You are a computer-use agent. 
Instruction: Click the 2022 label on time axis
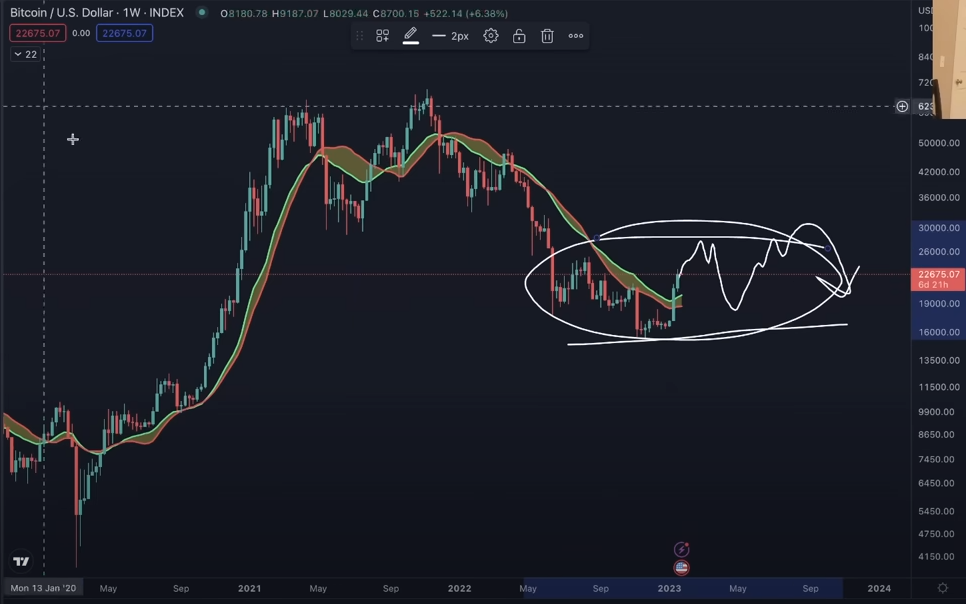pos(460,589)
